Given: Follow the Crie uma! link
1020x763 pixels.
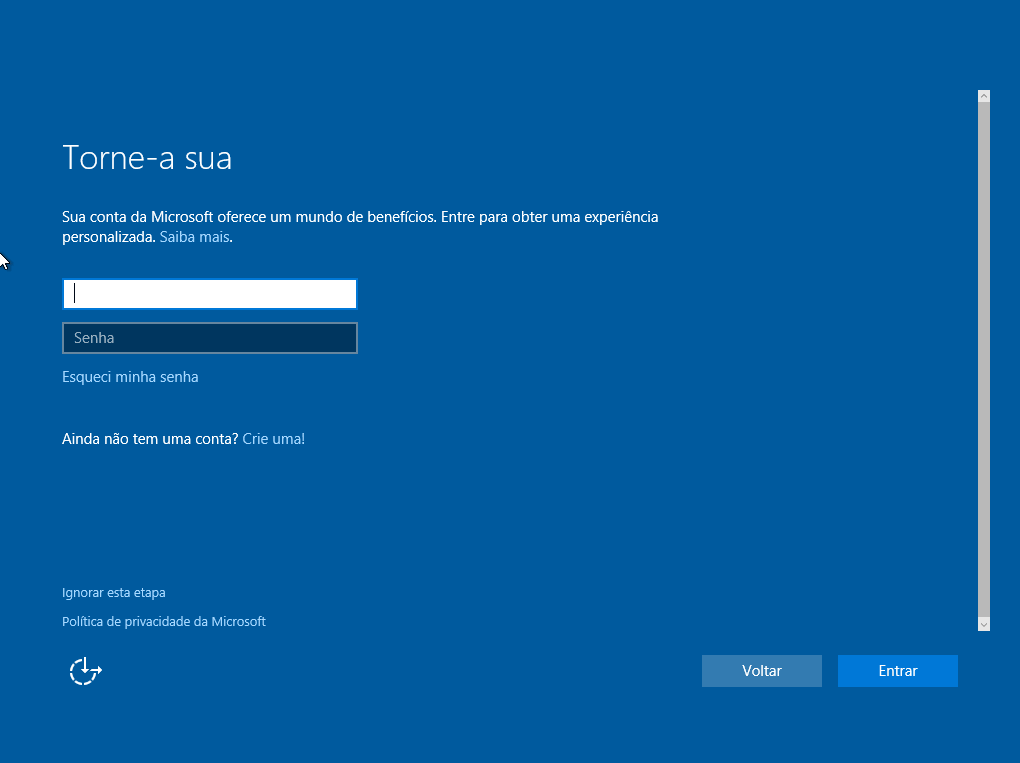Looking at the screenshot, I should 273,439.
